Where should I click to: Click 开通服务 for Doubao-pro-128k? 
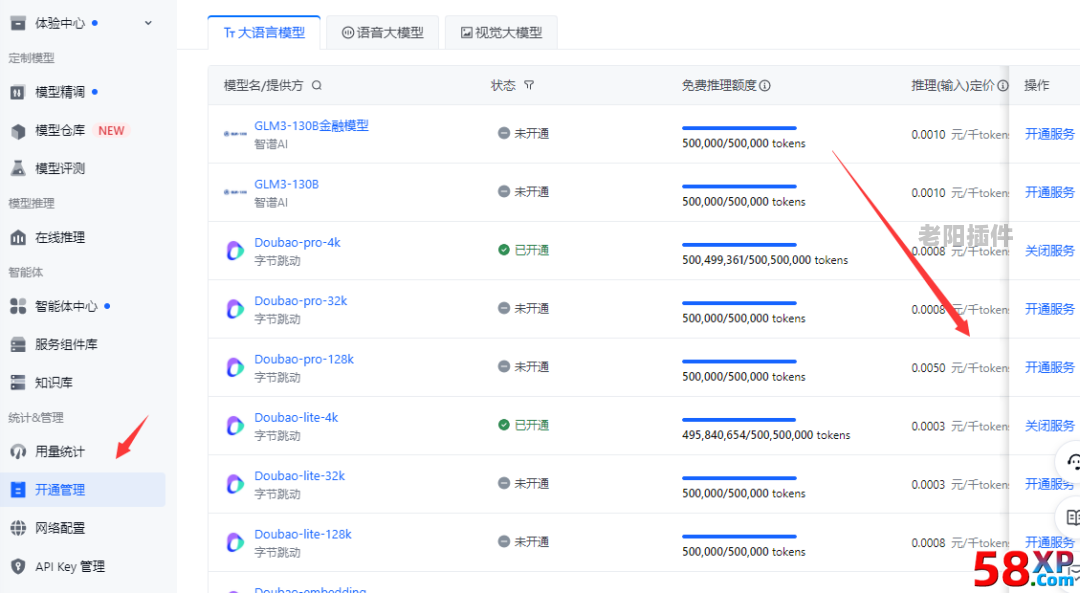click(1050, 368)
